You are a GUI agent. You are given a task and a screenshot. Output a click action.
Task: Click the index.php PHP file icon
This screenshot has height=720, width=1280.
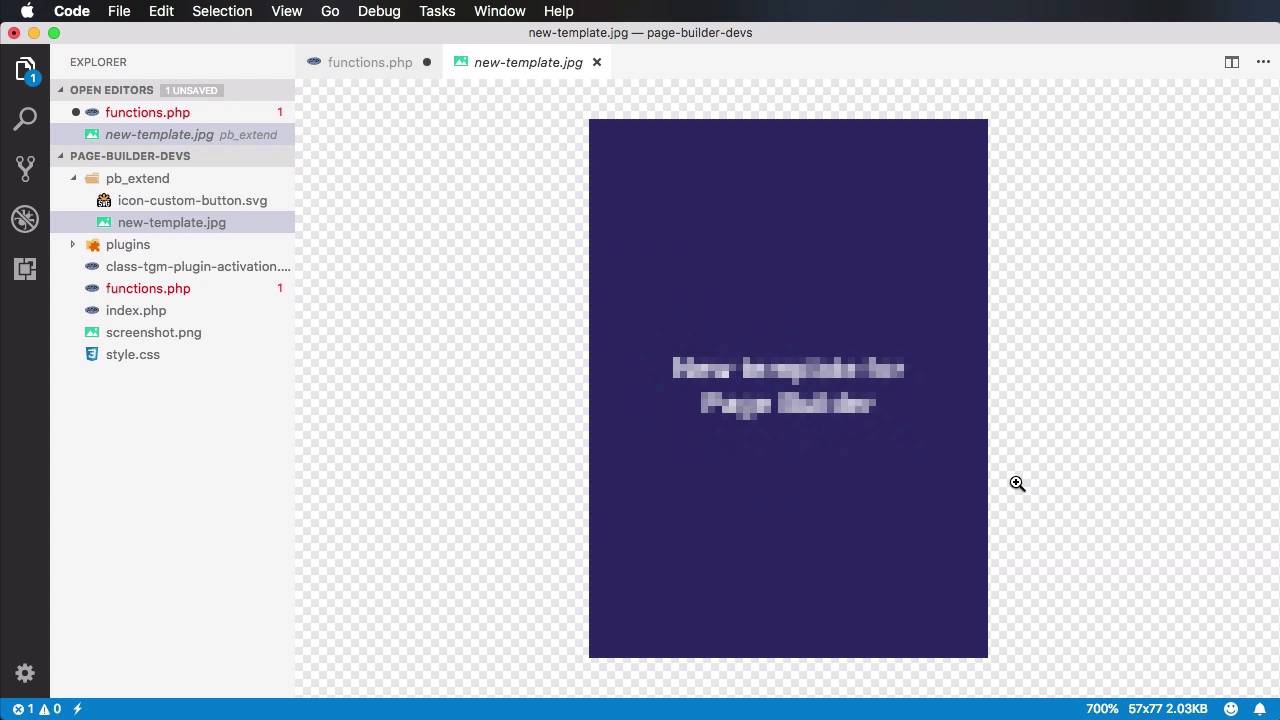pos(92,310)
